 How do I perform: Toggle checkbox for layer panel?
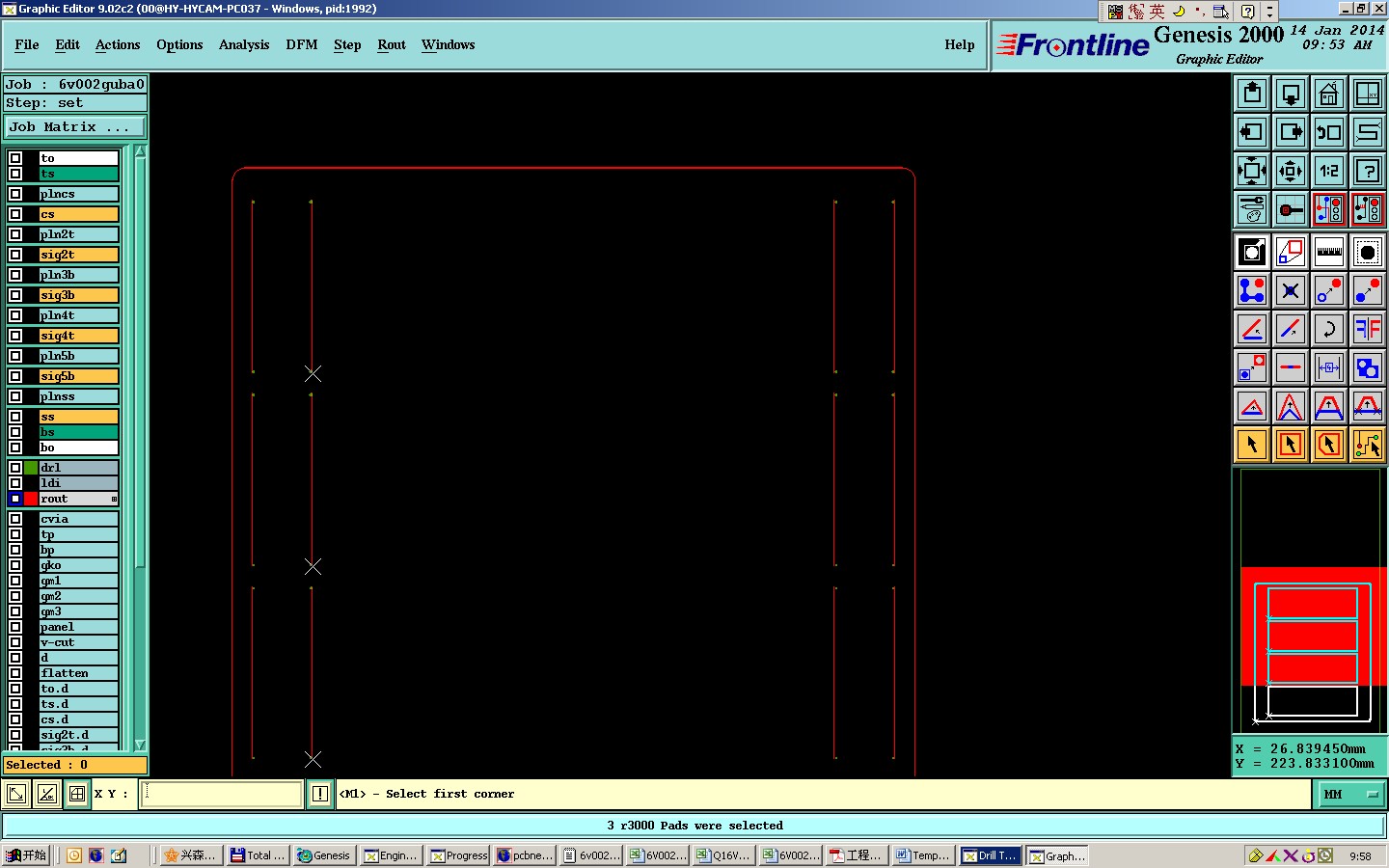coord(15,627)
